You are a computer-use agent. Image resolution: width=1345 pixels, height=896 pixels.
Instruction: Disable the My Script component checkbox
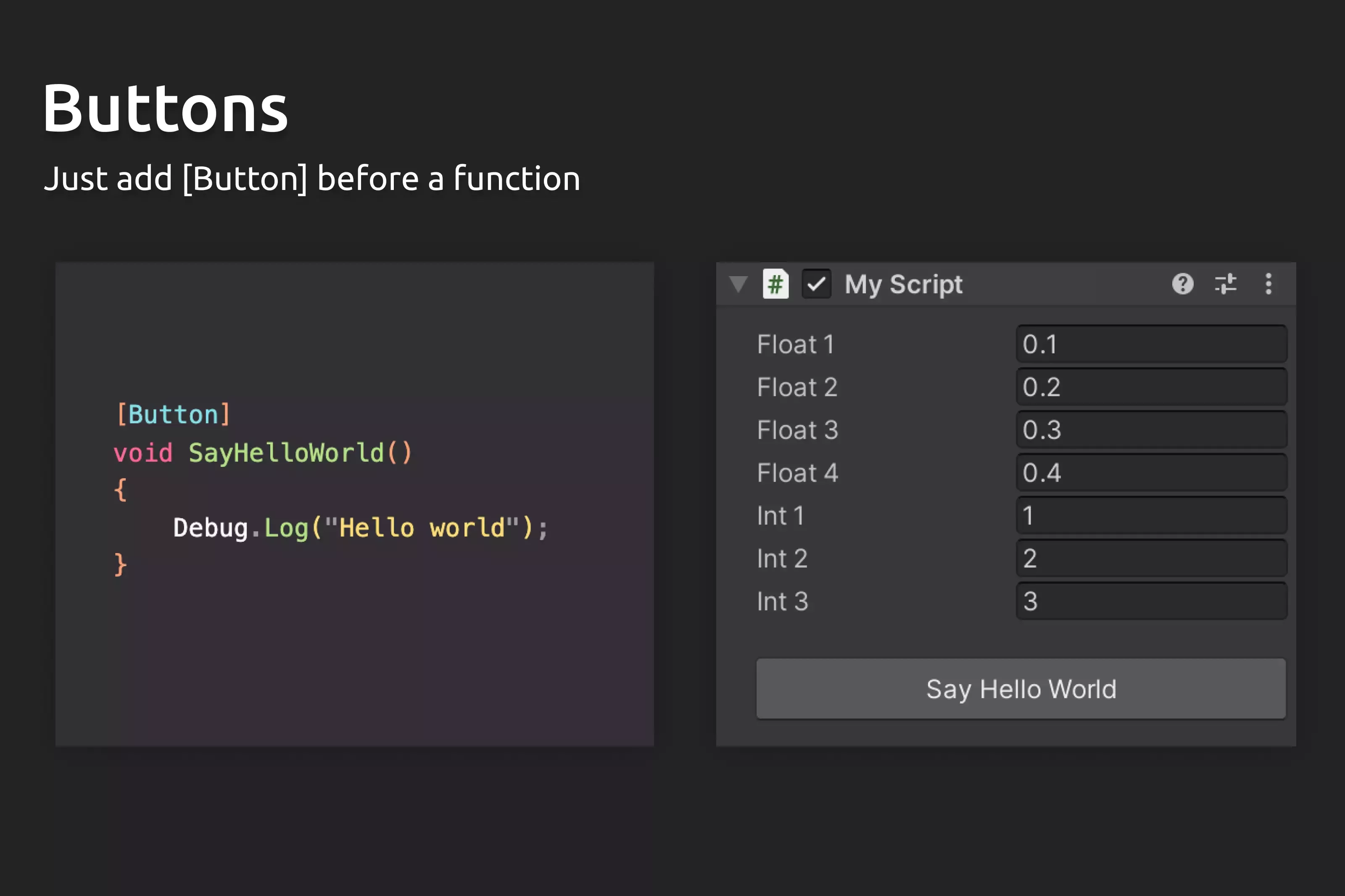pos(816,284)
